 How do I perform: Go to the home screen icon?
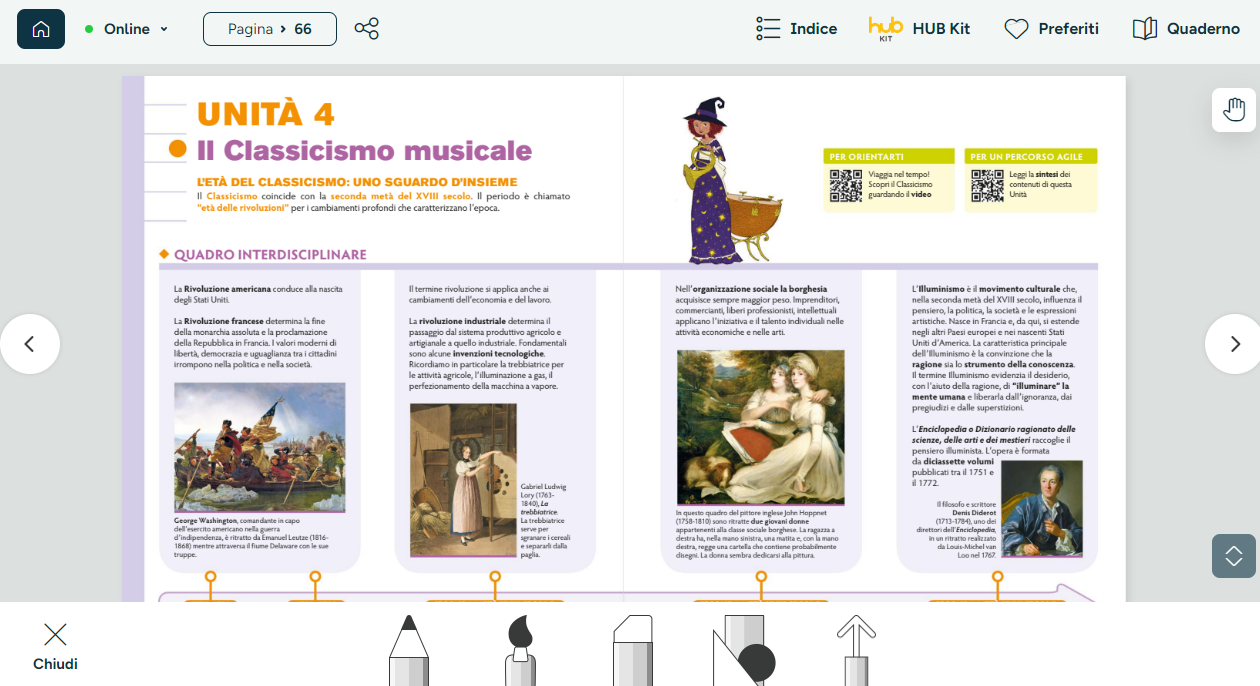point(41,29)
